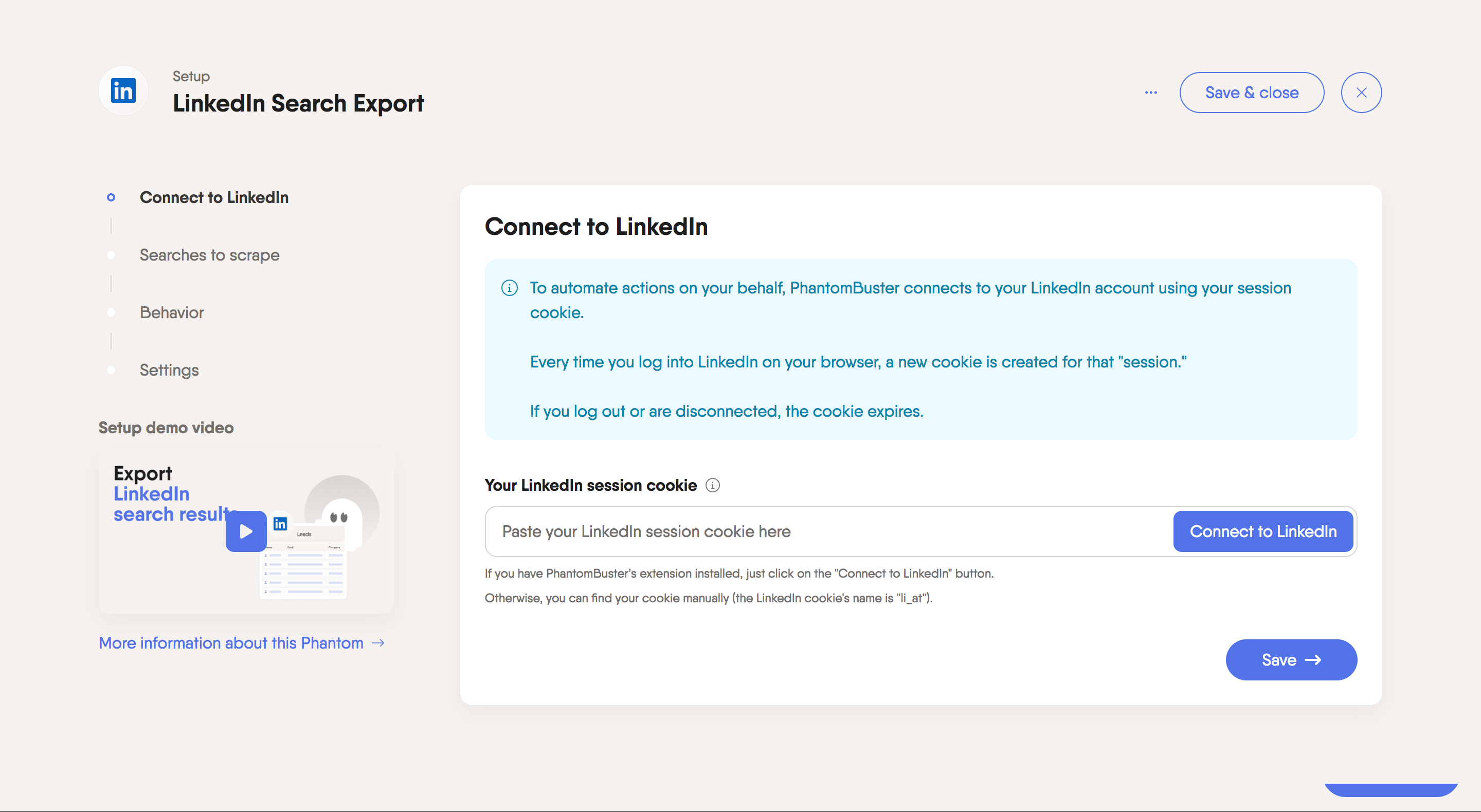Screen dimensions: 1481x812
Task: Click the info icon in the blue notice
Action: pyautogui.click(x=510, y=288)
